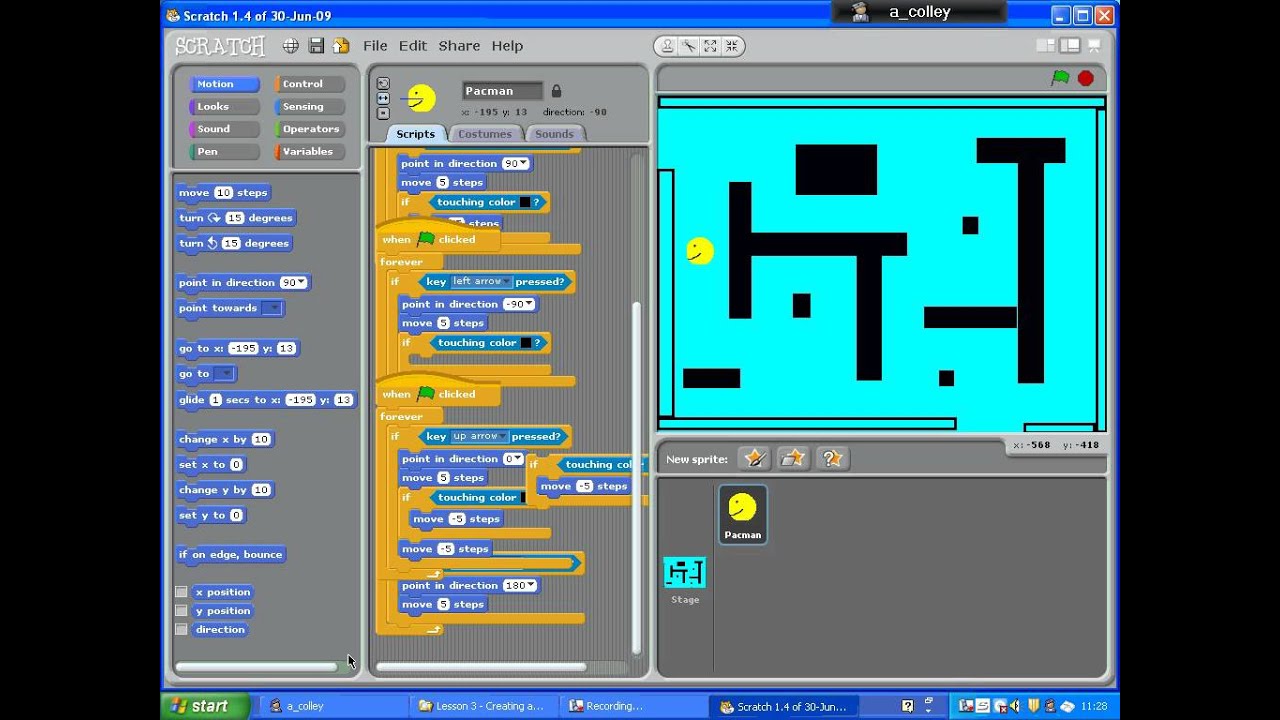Select the Delete scissors tool
Screen dimensions: 1280x720
click(688, 46)
